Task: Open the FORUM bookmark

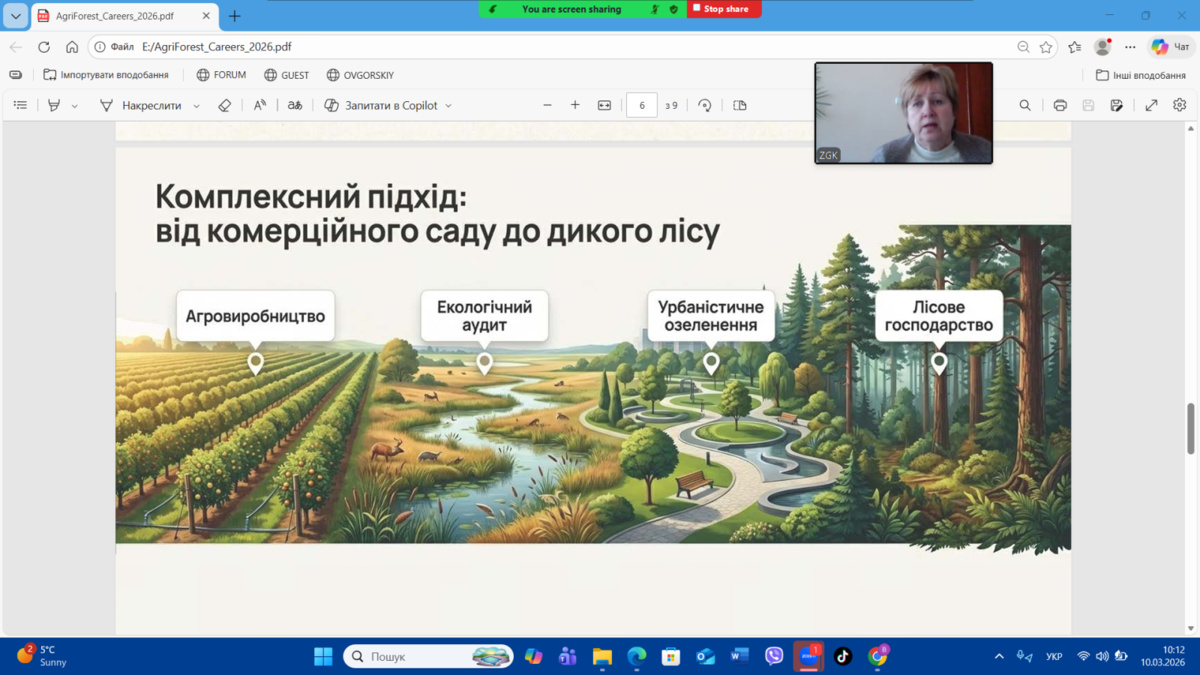Action: 221,75
